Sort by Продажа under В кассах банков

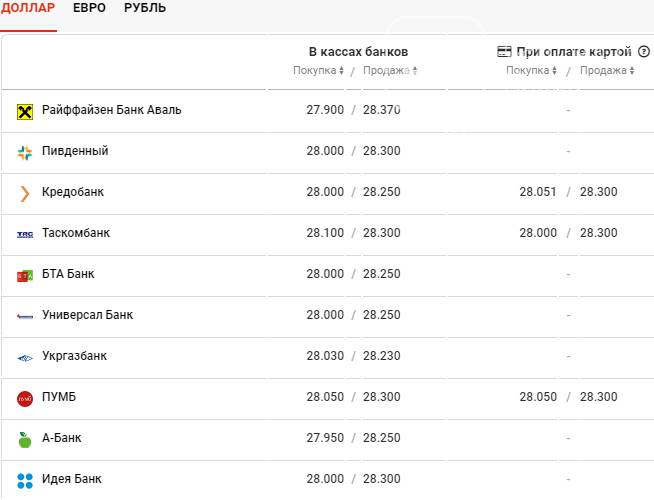pyautogui.click(x=390, y=70)
